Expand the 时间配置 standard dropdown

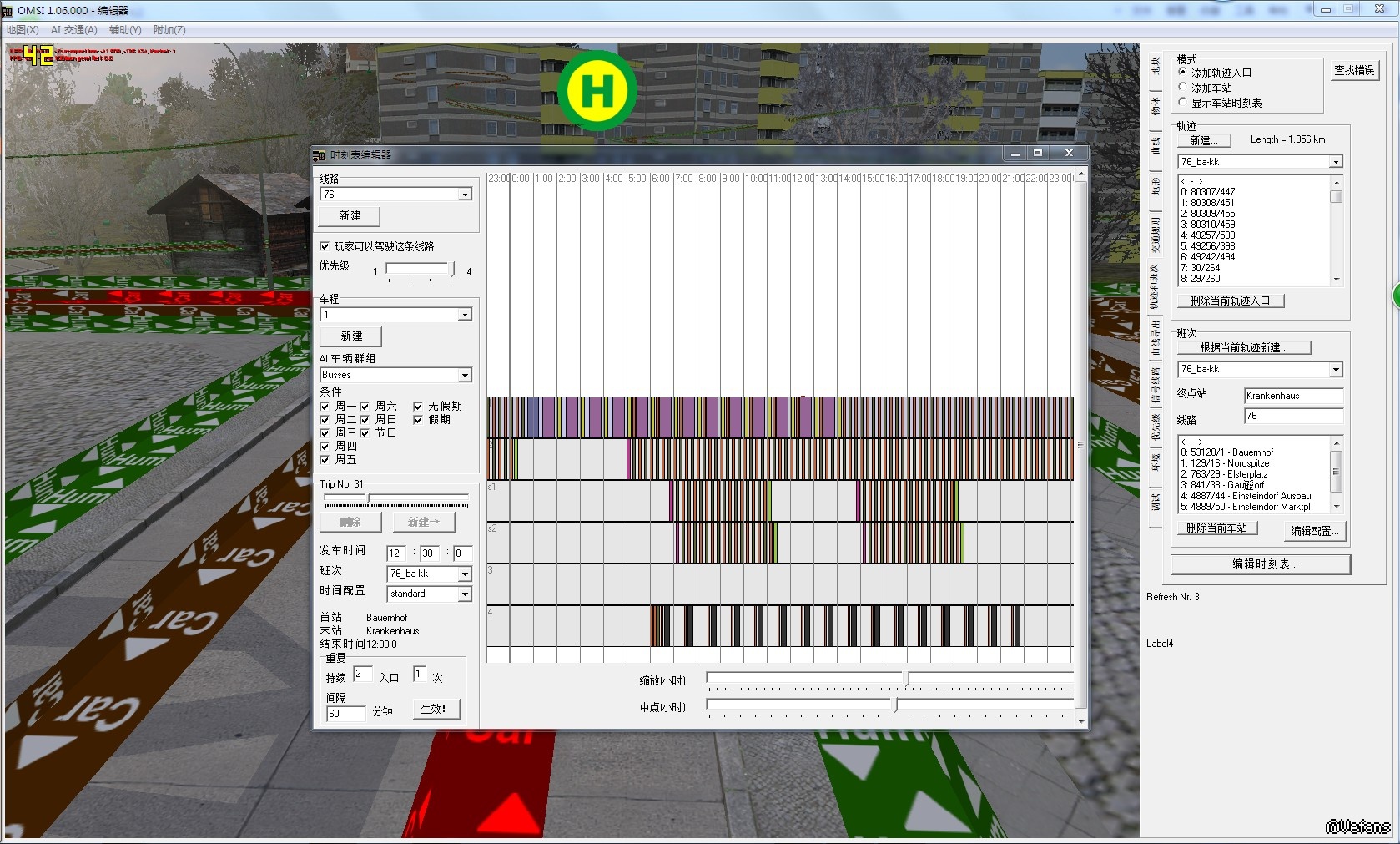[x=465, y=594]
